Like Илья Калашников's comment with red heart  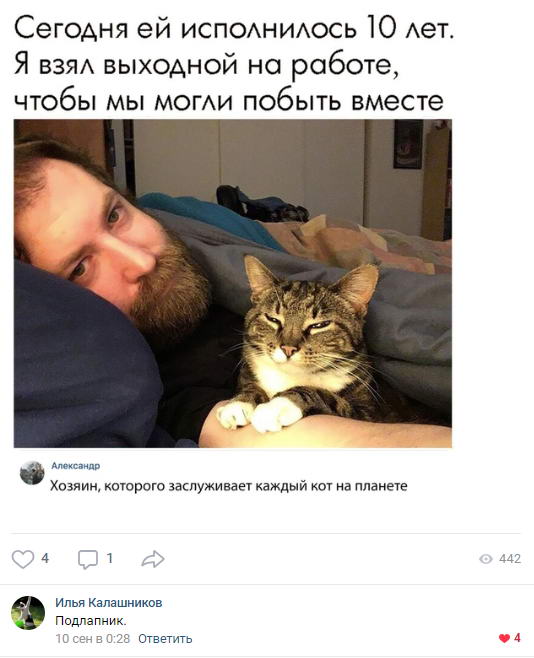coord(504,638)
